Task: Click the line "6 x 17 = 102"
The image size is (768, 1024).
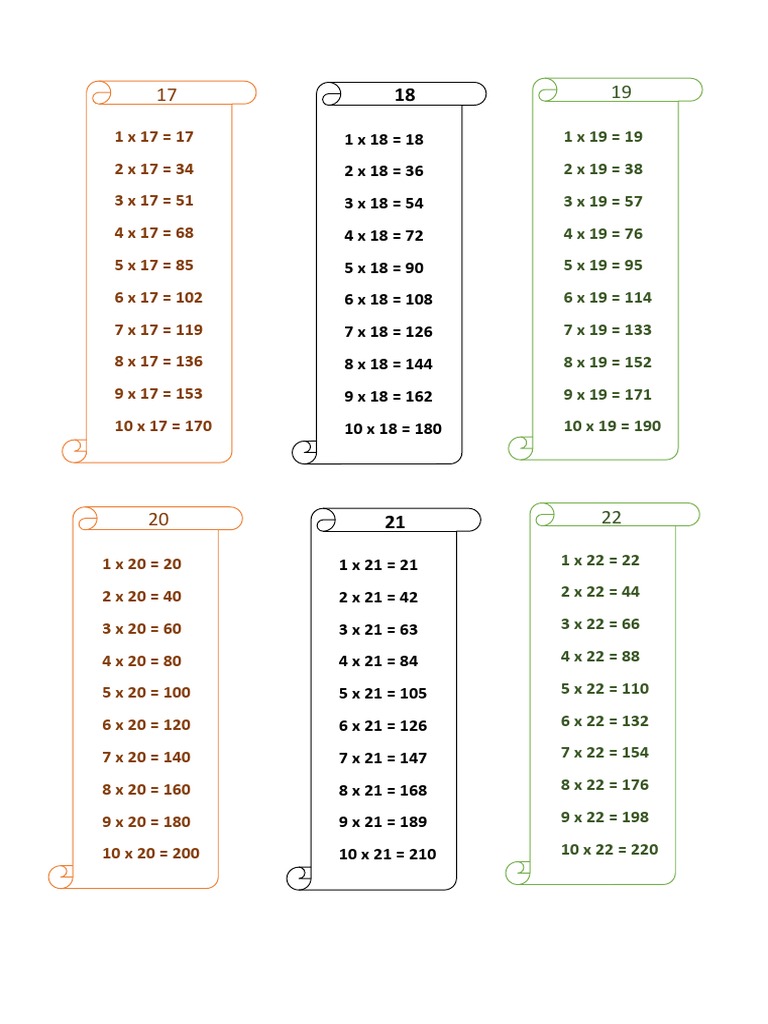Action: click(x=158, y=297)
